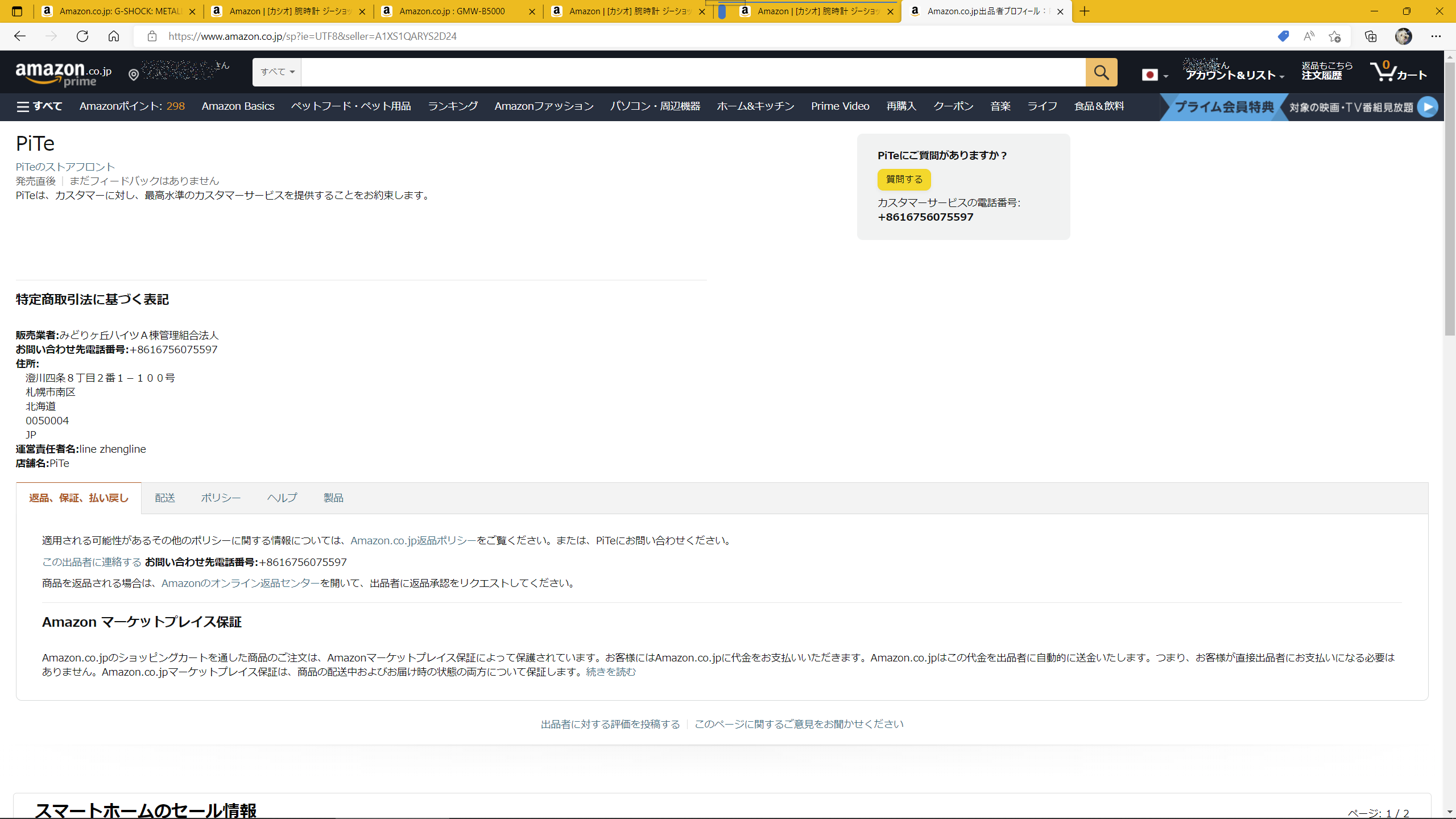The width and height of the screenshot is (1456, 819).
Task: Select the ポリシー tab
Action: click(221, 498)
